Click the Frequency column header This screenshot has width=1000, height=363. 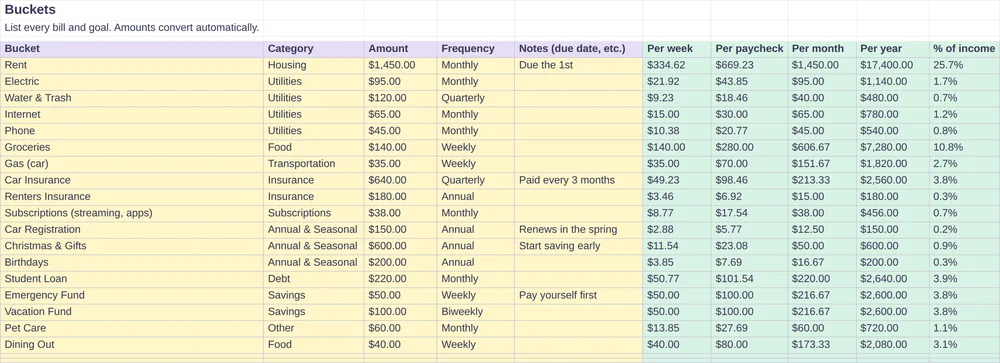tap(476, 48)
